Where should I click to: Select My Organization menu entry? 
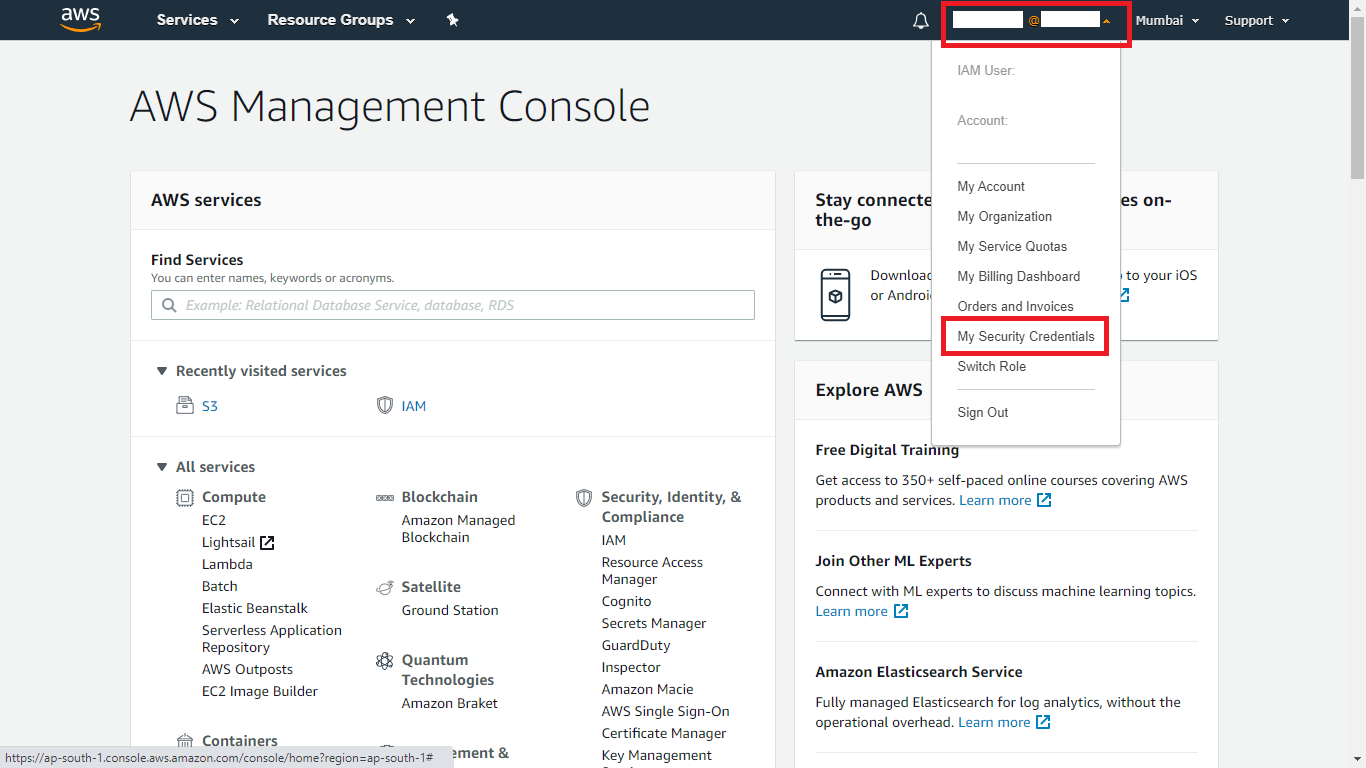tap(1004, 216)
